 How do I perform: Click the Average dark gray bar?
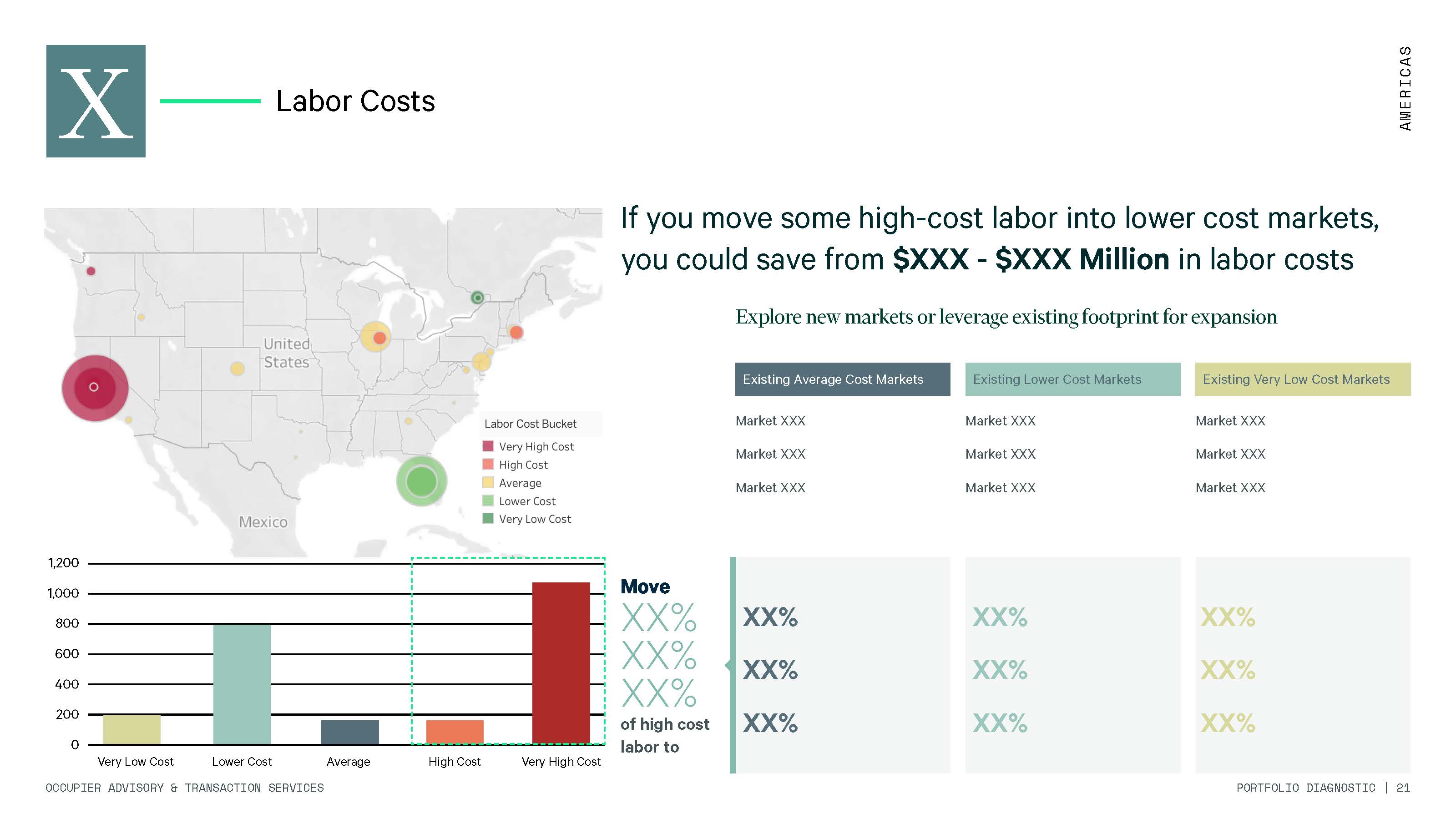pyautogui.click(x=349, y=732)
